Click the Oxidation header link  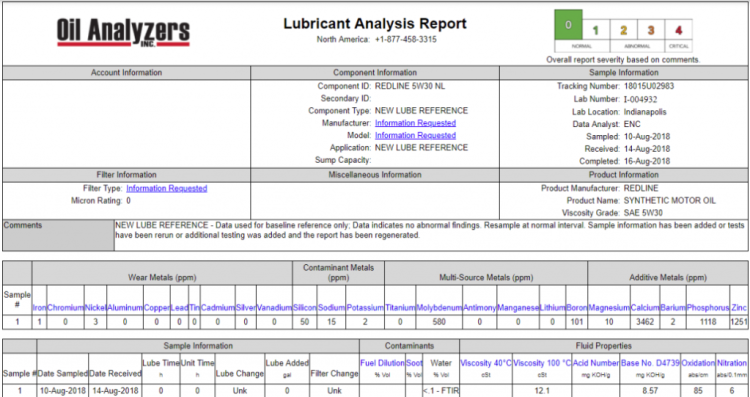pos(698,363)
